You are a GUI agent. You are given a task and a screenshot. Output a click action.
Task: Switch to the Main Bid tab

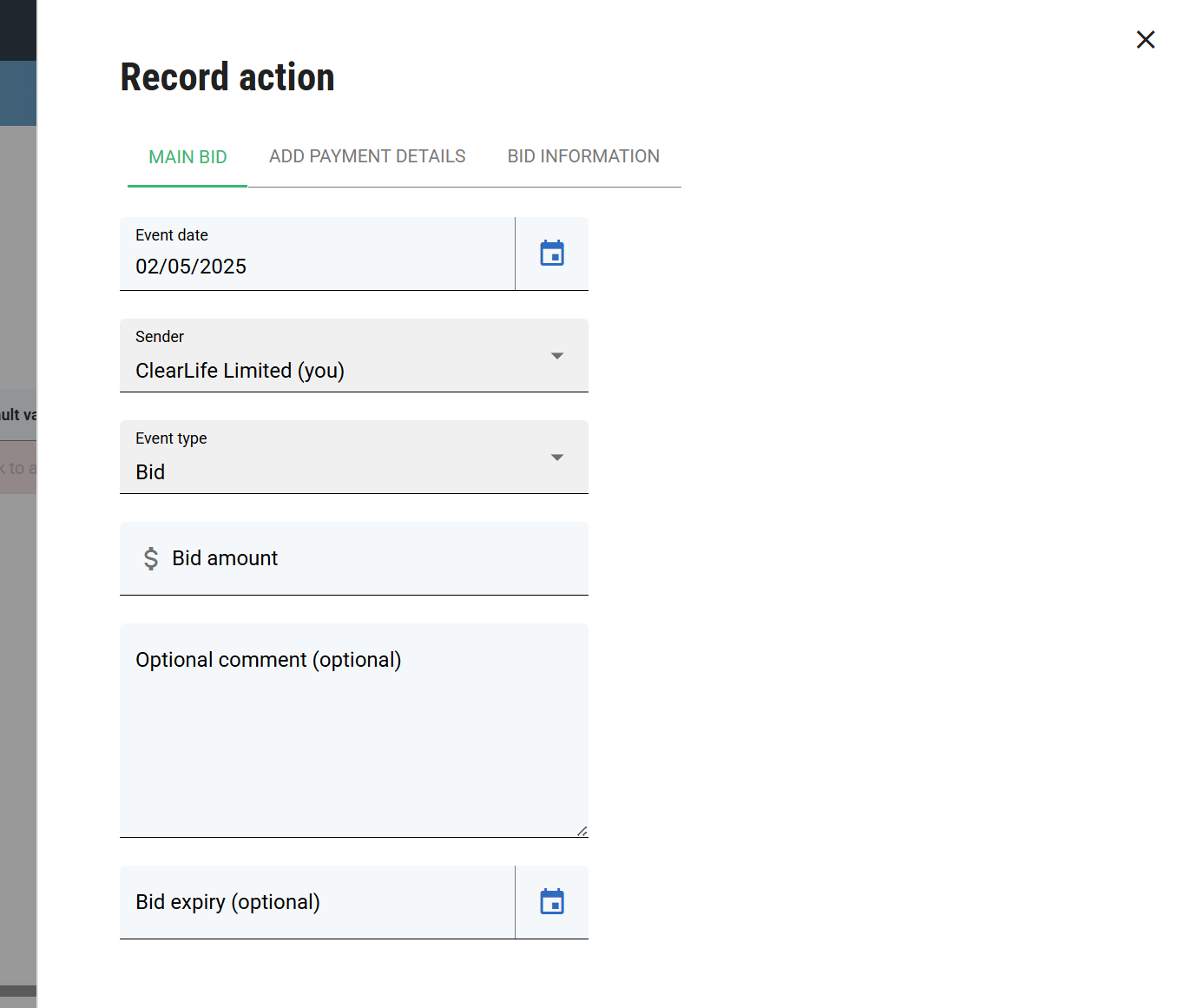click(x=187, y=157)
